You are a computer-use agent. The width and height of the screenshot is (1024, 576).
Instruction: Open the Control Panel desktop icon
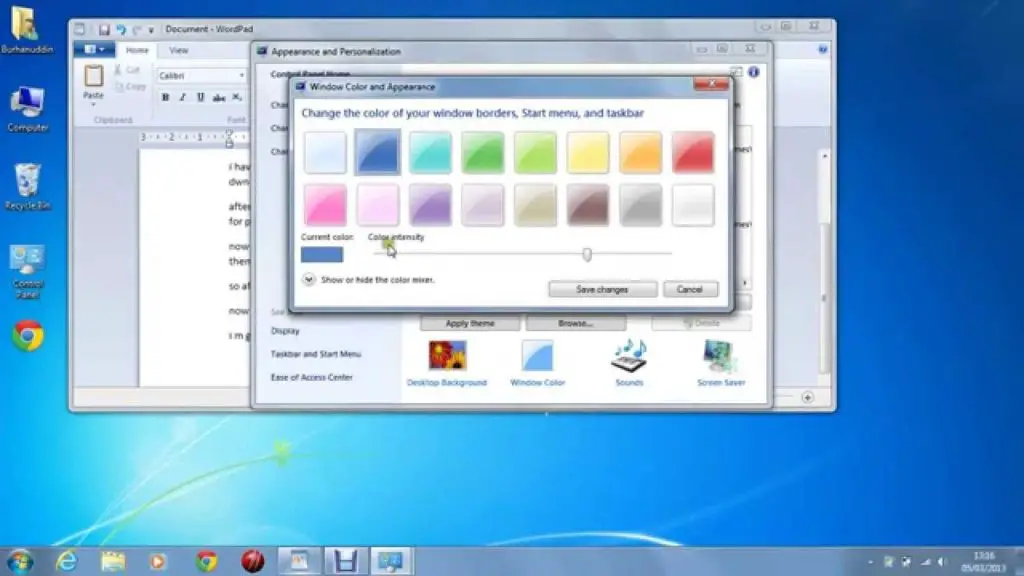click(27, 270)
